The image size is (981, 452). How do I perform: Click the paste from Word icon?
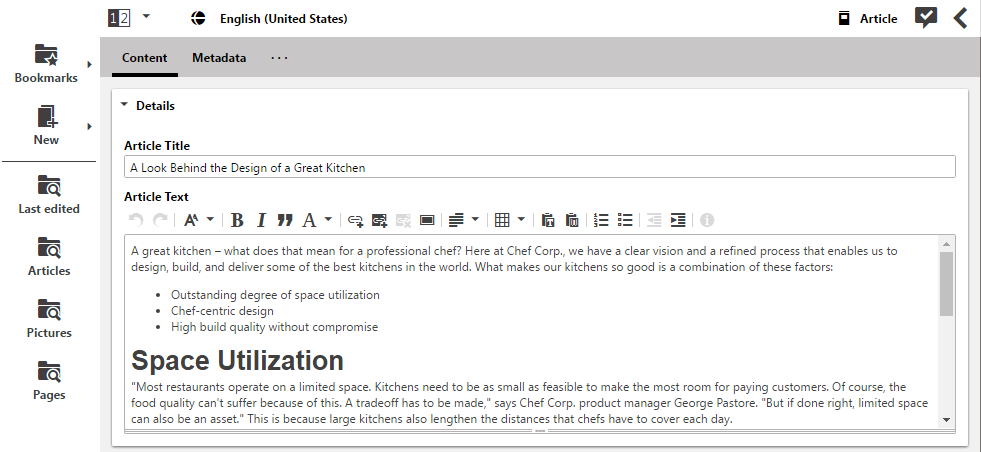click(572, 220)
